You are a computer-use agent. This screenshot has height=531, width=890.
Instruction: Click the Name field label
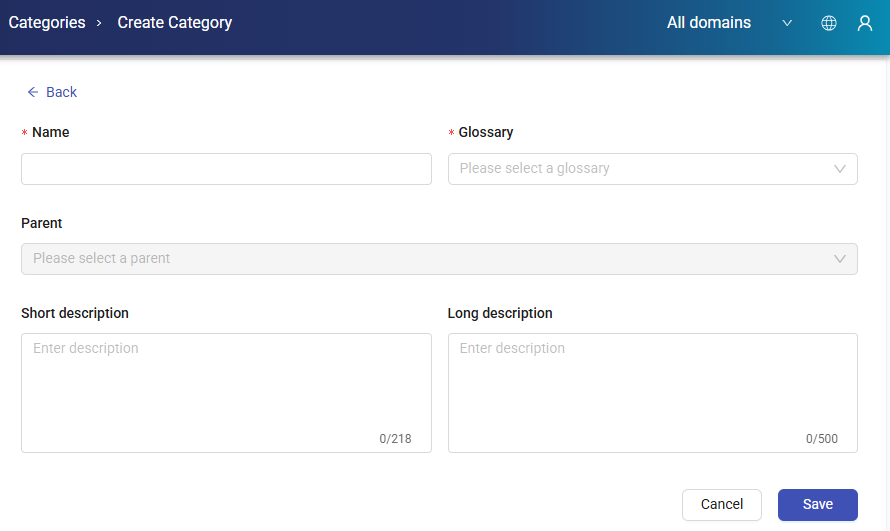(x=51, y=132)
